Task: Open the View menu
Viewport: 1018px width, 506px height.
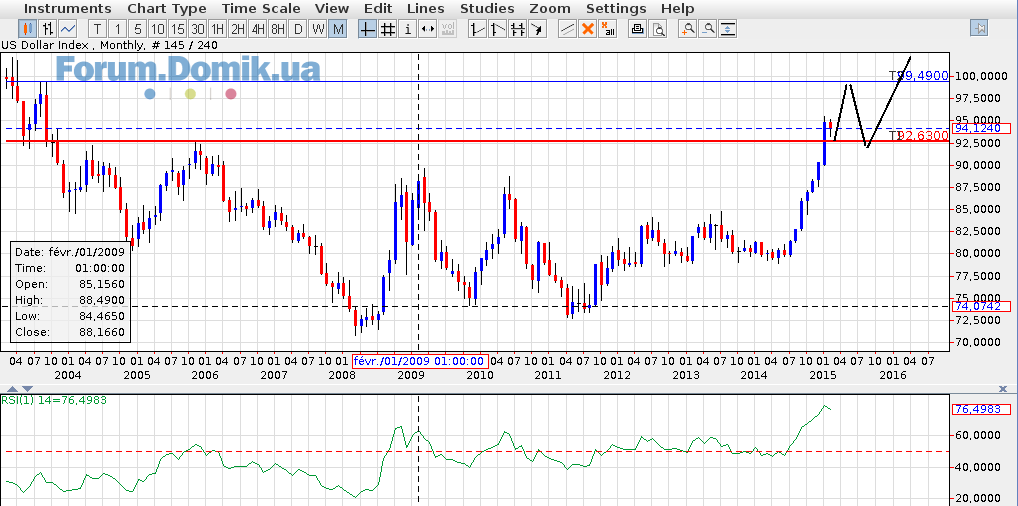Action: pos(332,8)
